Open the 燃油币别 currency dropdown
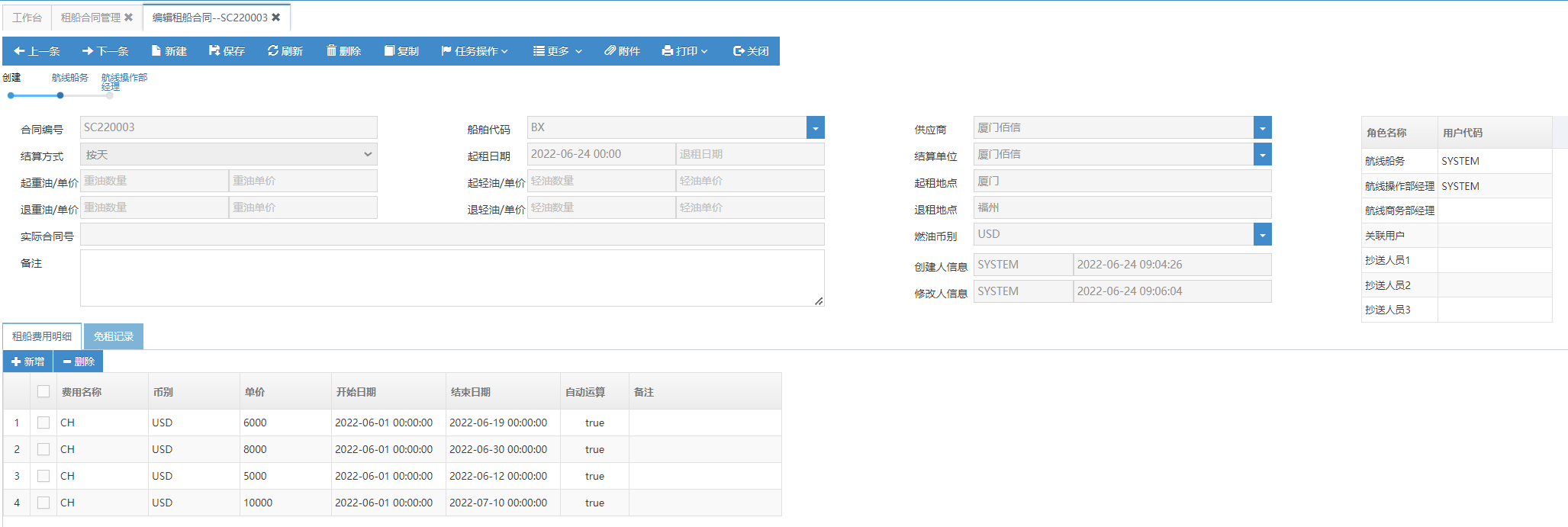1568x527 pixels. click(x=1262, y=235)
